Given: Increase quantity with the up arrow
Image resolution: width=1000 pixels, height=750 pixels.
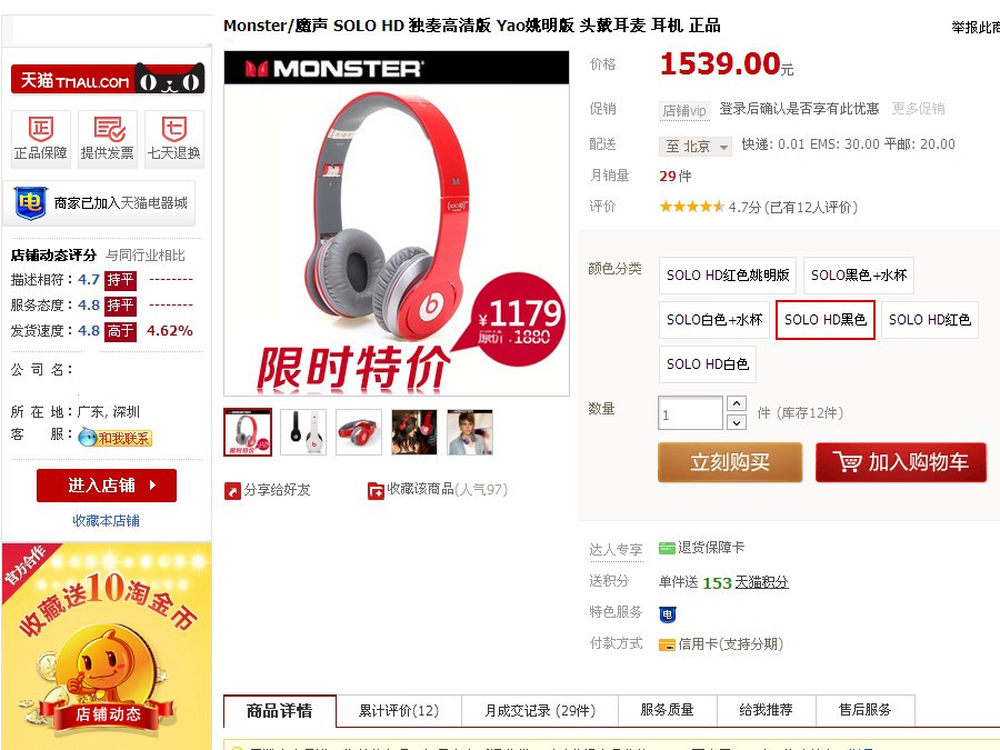Looking at the screenshot, I should (736, 404).
